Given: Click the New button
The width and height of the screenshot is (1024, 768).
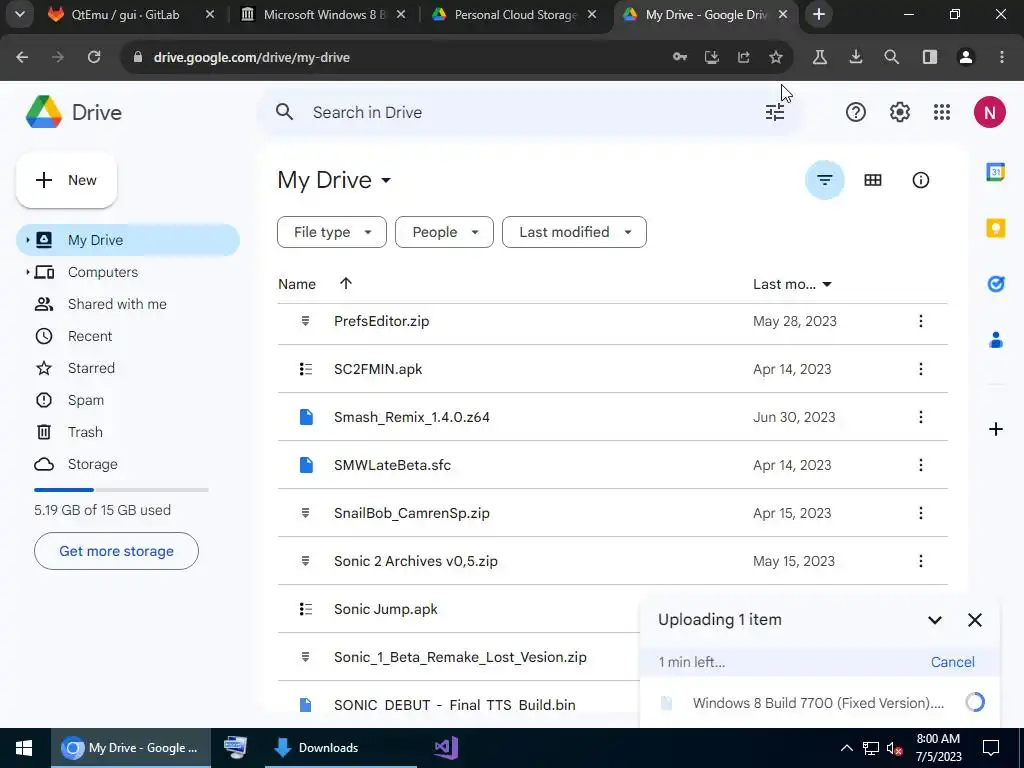Looking at the screenshot, I should [x=66, y=180].
